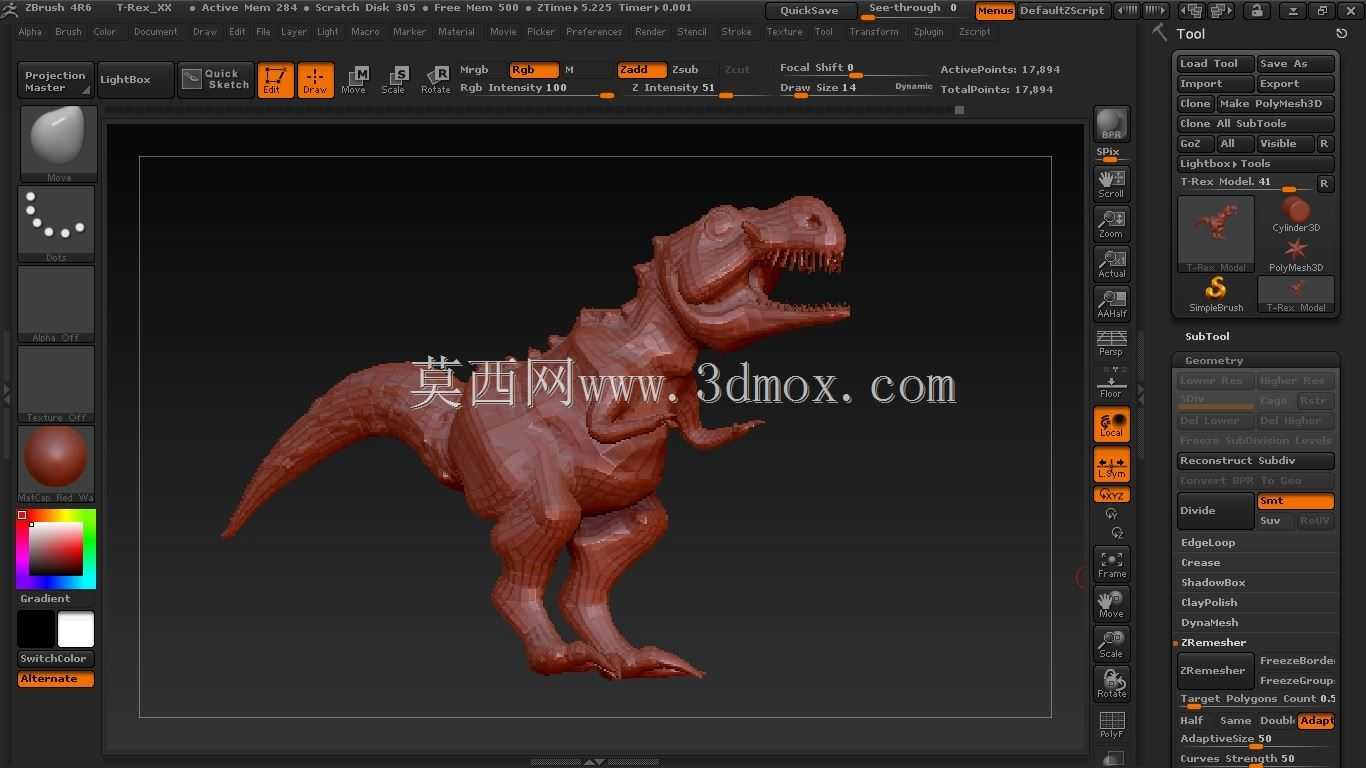Click the Move view icon in right shelf
This screenshot has width=1366, height=768.
point(1111,604)
